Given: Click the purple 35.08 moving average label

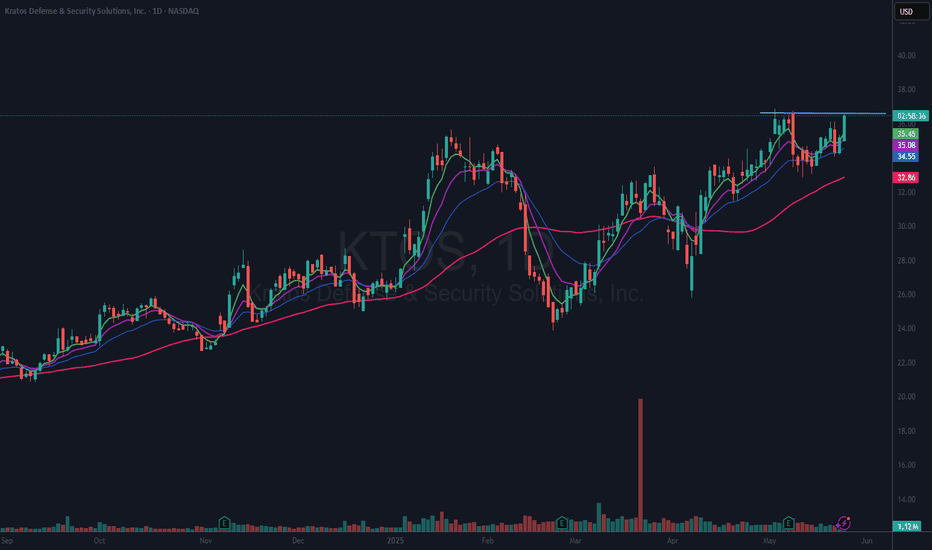Looking at the screenshot, I should [906, 145].
